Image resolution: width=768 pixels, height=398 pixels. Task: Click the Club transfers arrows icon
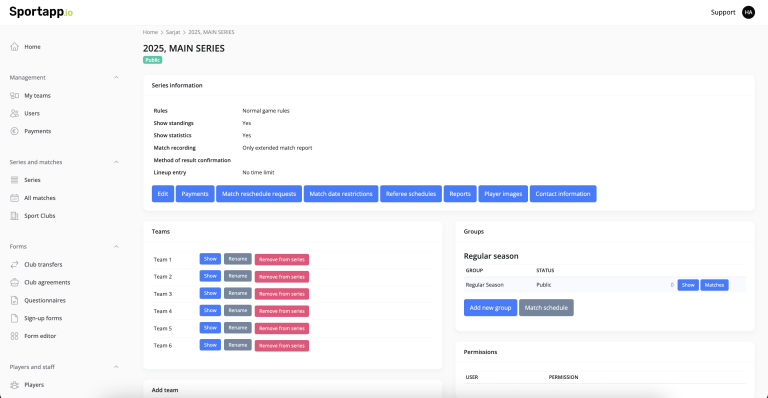tap(14, 264)
